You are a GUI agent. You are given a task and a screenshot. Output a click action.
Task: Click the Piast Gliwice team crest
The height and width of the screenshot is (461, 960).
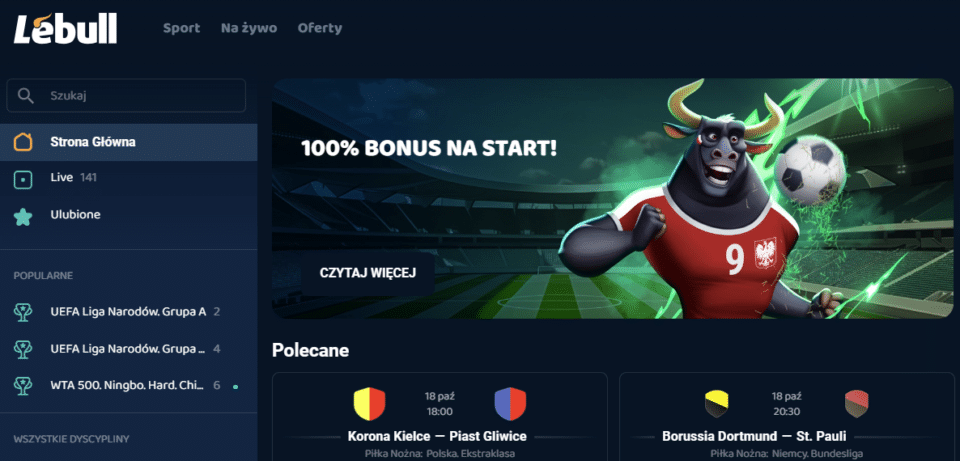click(510, 404)
